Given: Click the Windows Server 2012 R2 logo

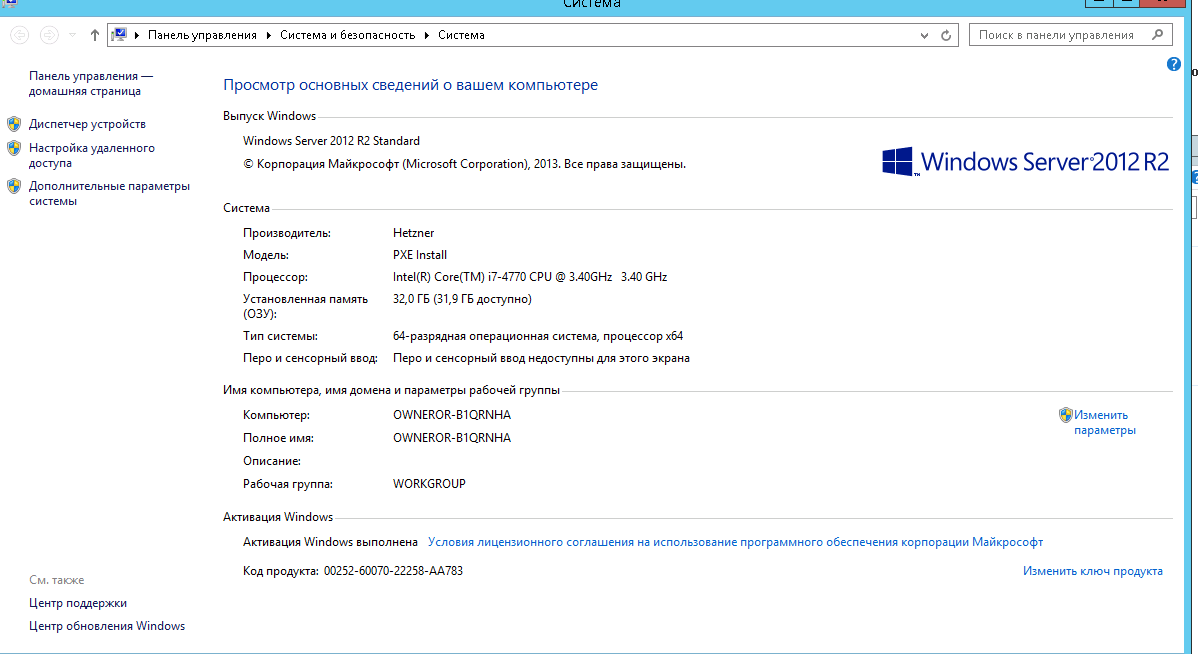Looking at the screenshot, I should (1025, 162).
